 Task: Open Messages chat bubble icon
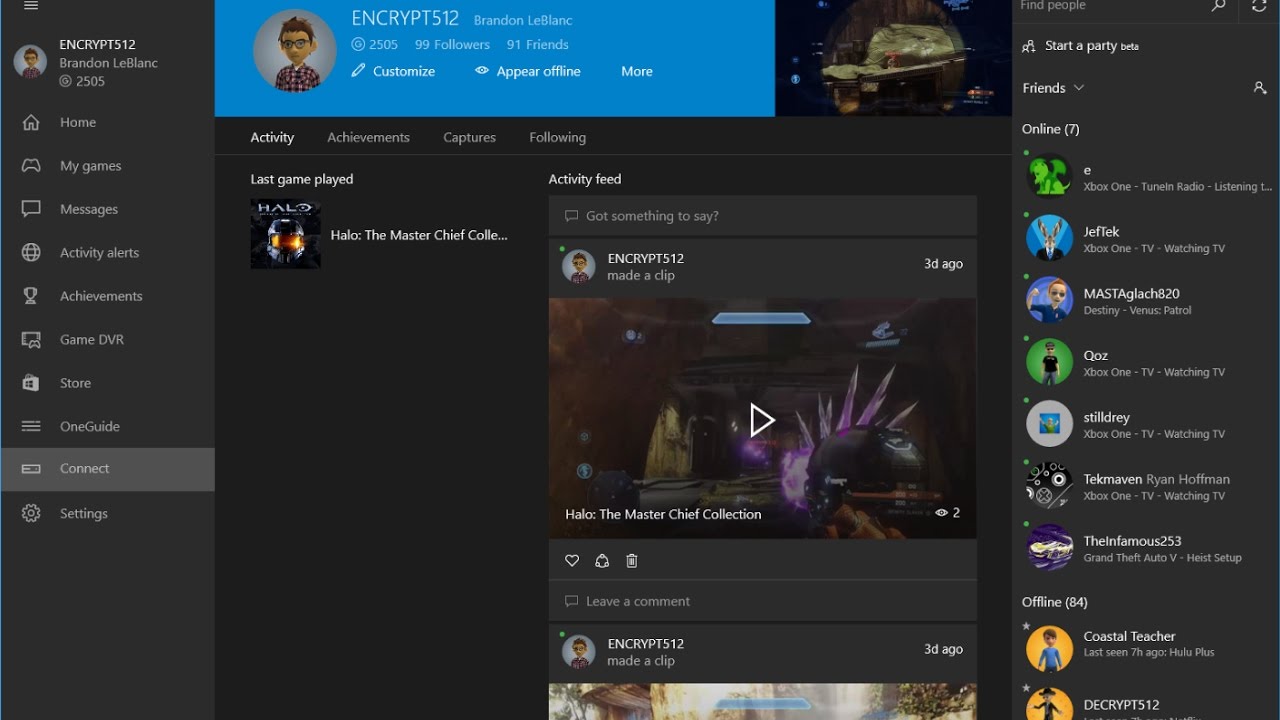coord(31,209)
